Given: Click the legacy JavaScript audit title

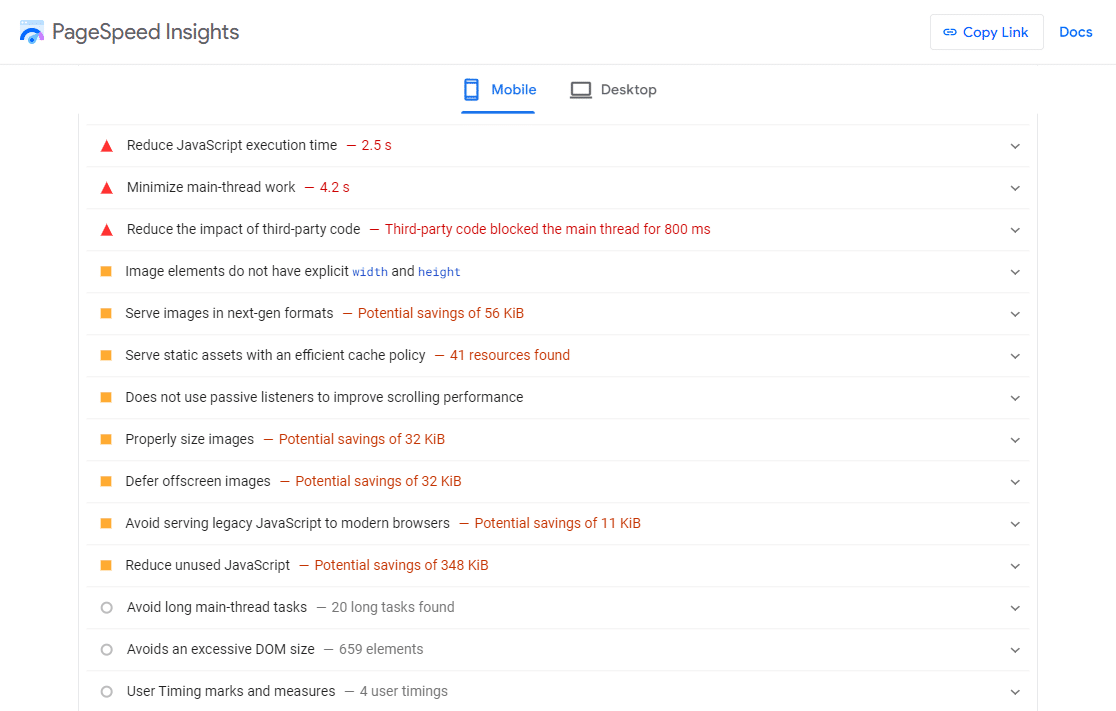Looking at the screenshot, I should (x=288, y=524).
